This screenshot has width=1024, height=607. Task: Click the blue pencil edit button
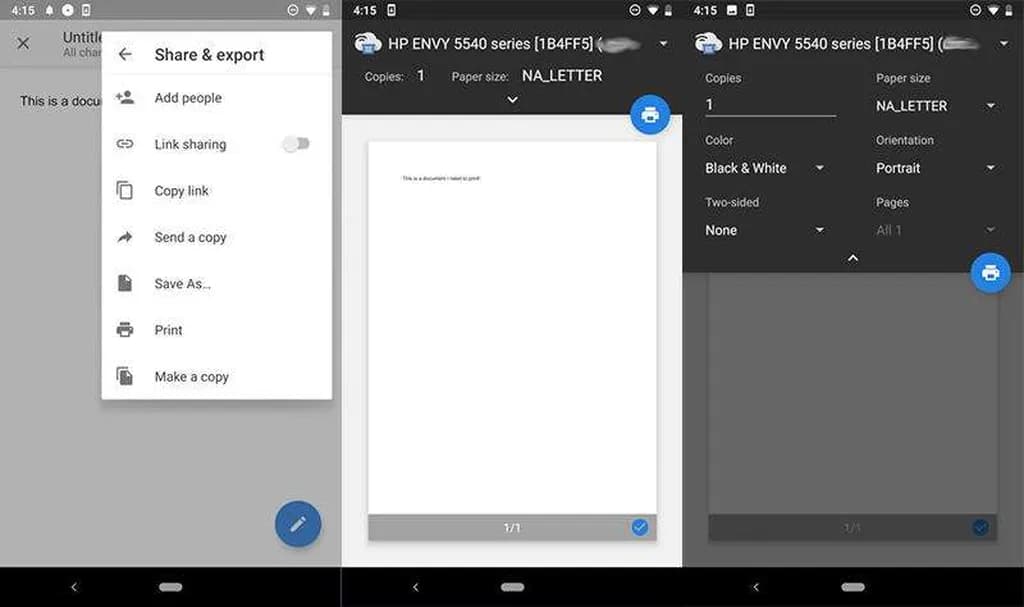pos(298,524)
